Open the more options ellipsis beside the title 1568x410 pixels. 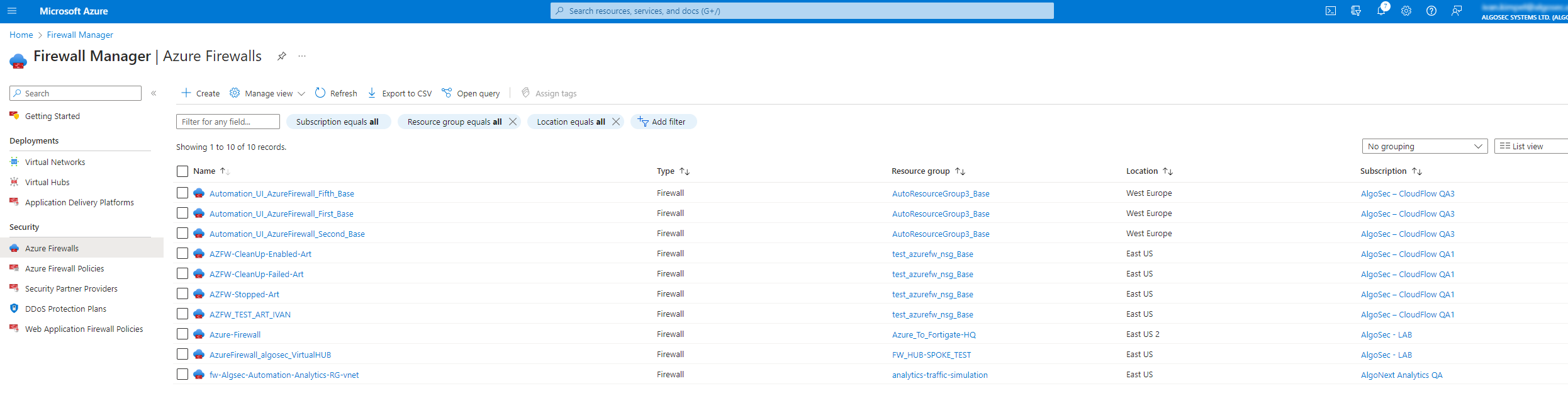pos(302,56)
